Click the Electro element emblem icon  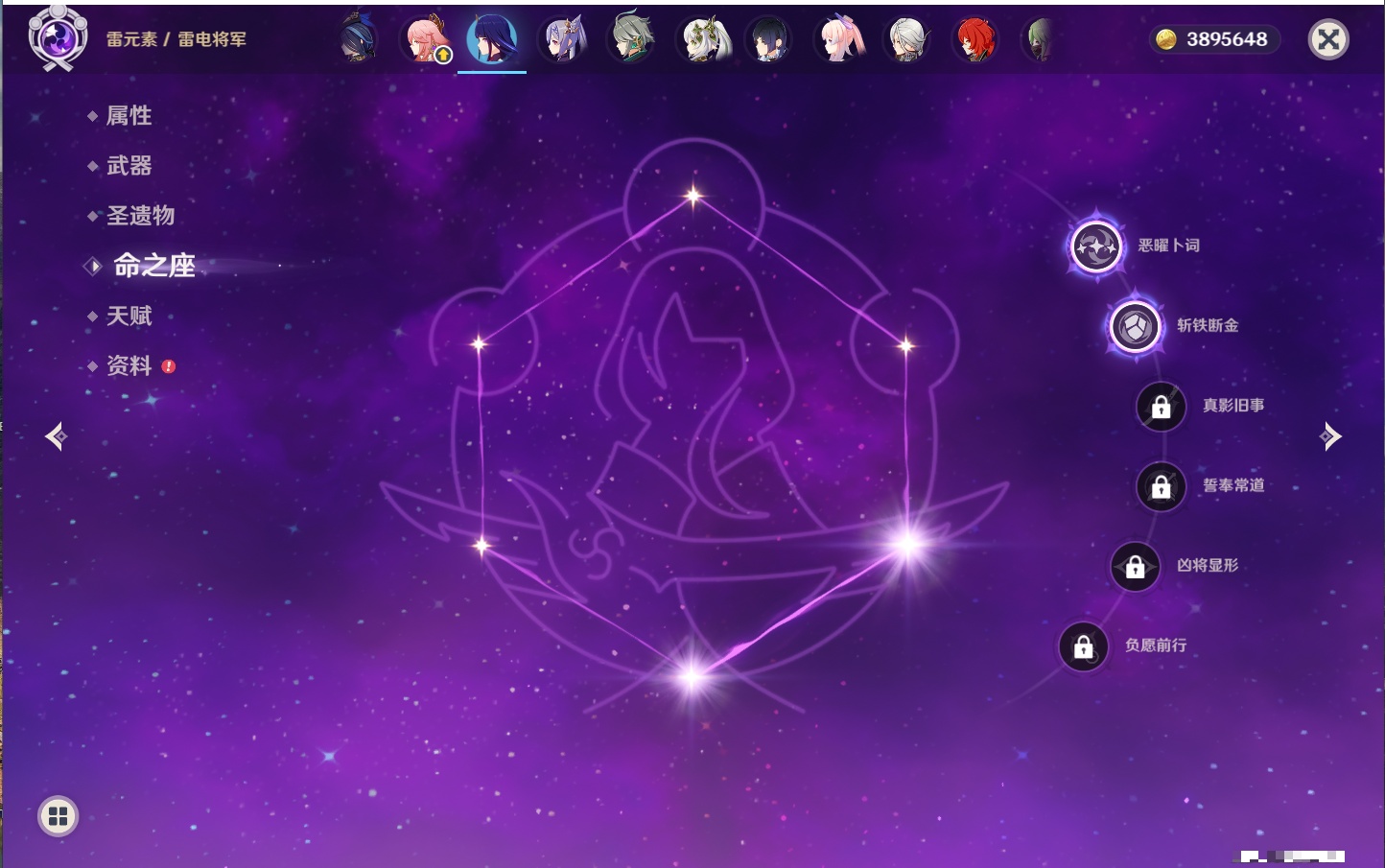click(57, 38)
